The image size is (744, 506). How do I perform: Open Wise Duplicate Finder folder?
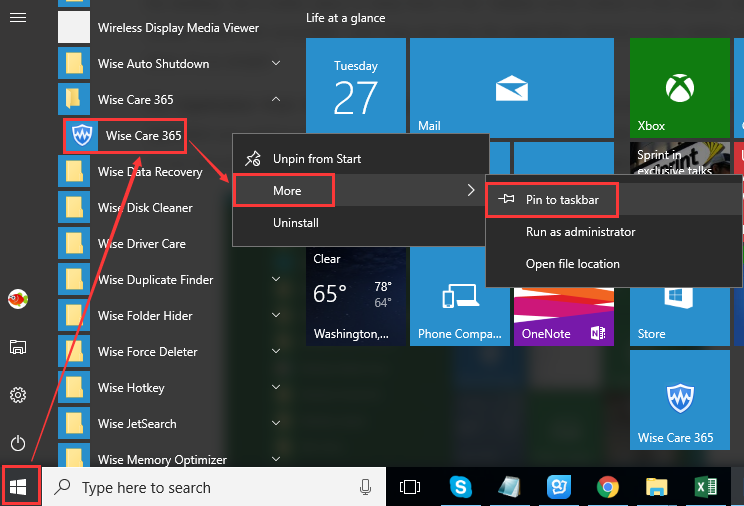click(171, 280)
